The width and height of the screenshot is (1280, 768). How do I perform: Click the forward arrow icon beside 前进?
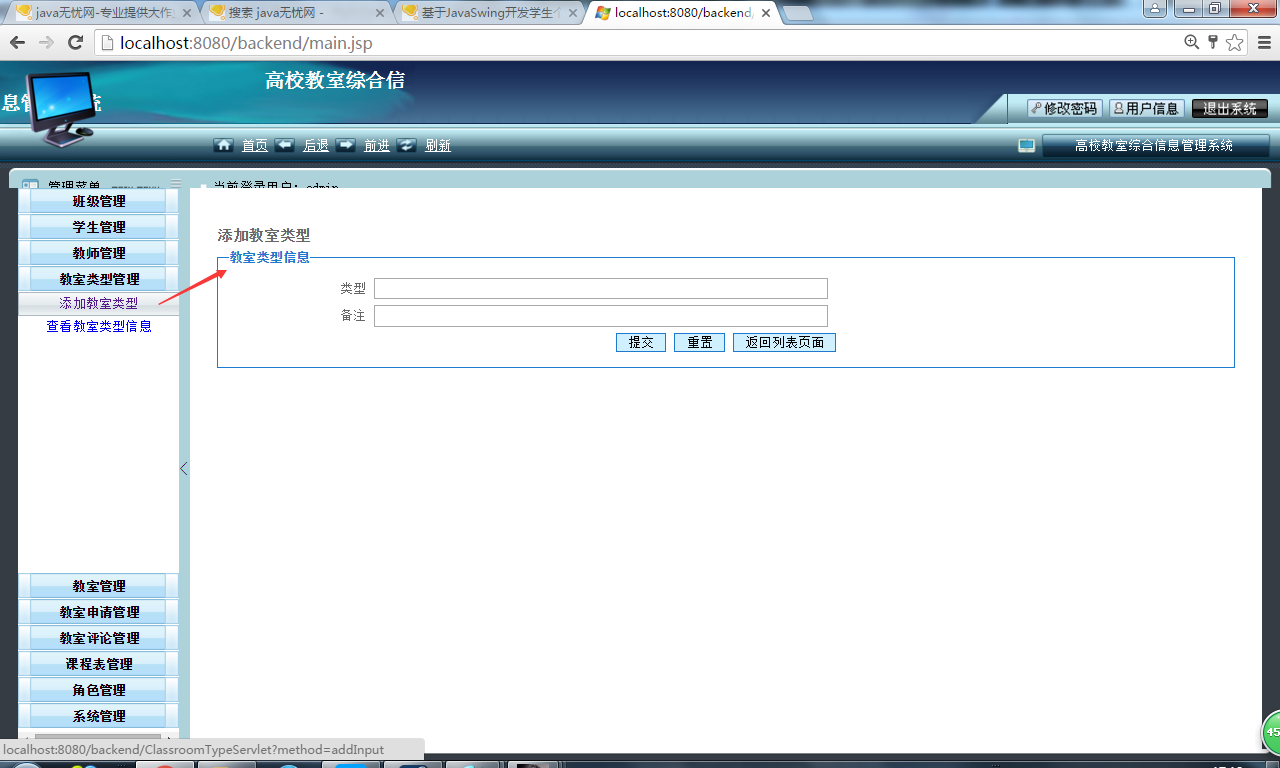346,145
